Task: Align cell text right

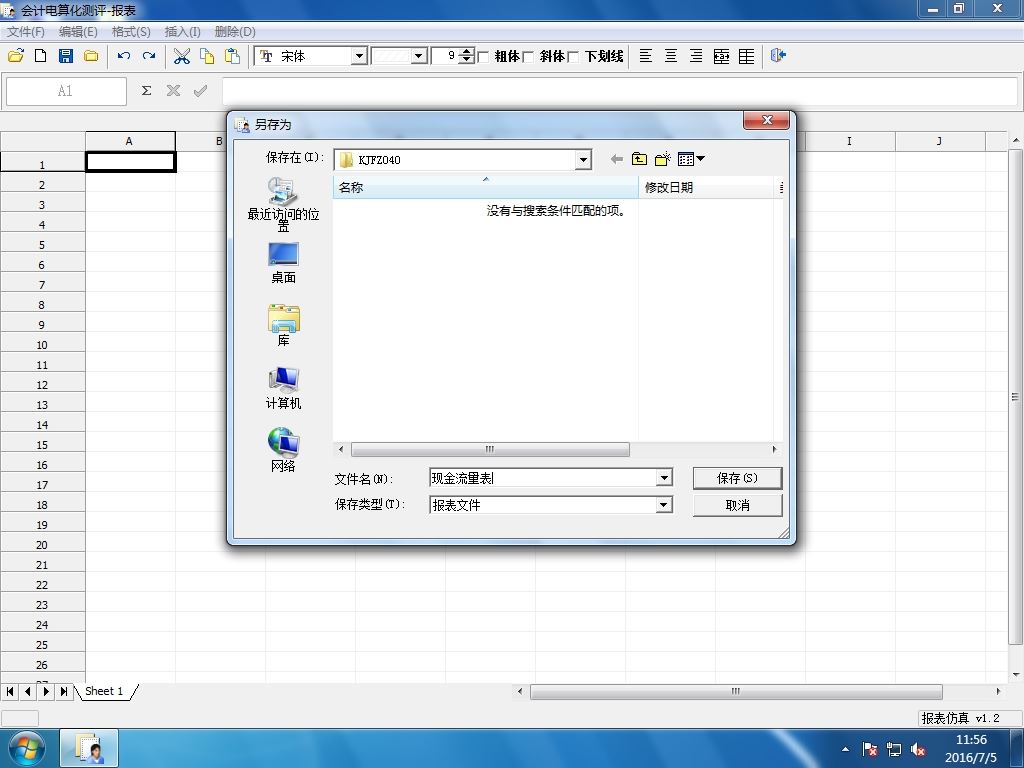Action: coord(696,56)
